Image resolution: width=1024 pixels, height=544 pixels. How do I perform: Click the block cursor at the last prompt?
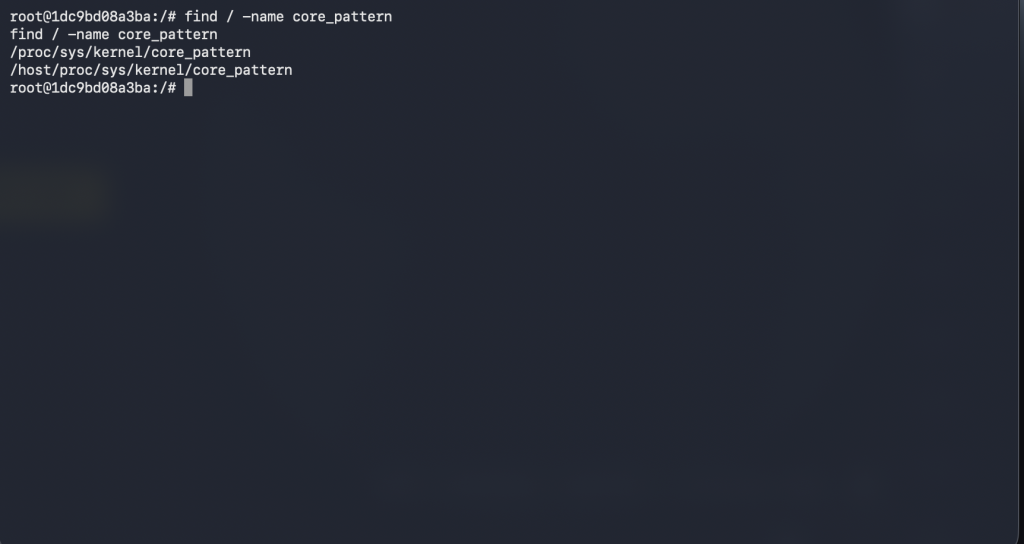188,88
